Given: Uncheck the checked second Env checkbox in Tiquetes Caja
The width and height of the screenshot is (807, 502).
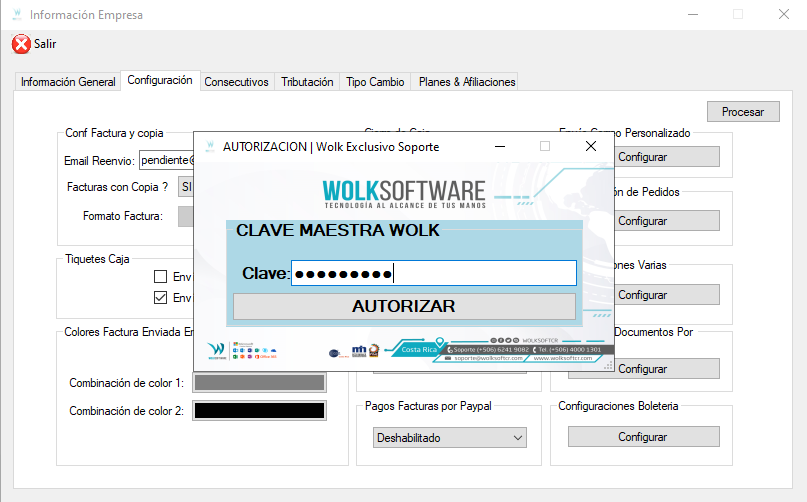Looking at the screenshot, I should pos(161,298).
